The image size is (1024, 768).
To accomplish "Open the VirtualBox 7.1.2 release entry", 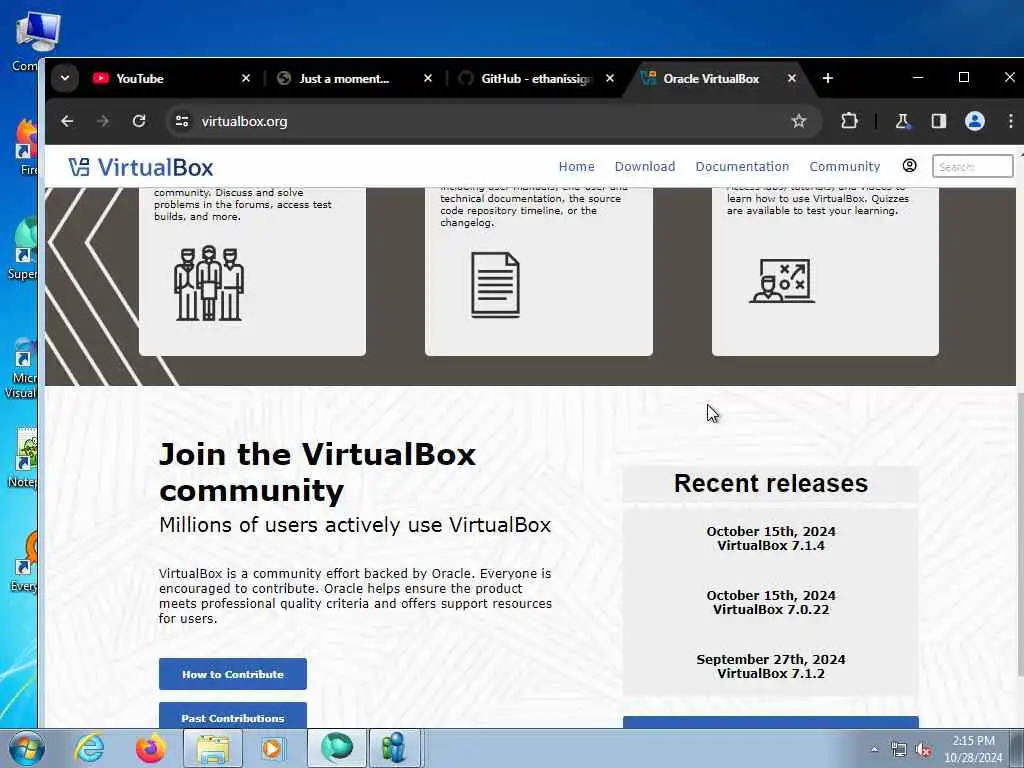I will [x=771, y=667].
